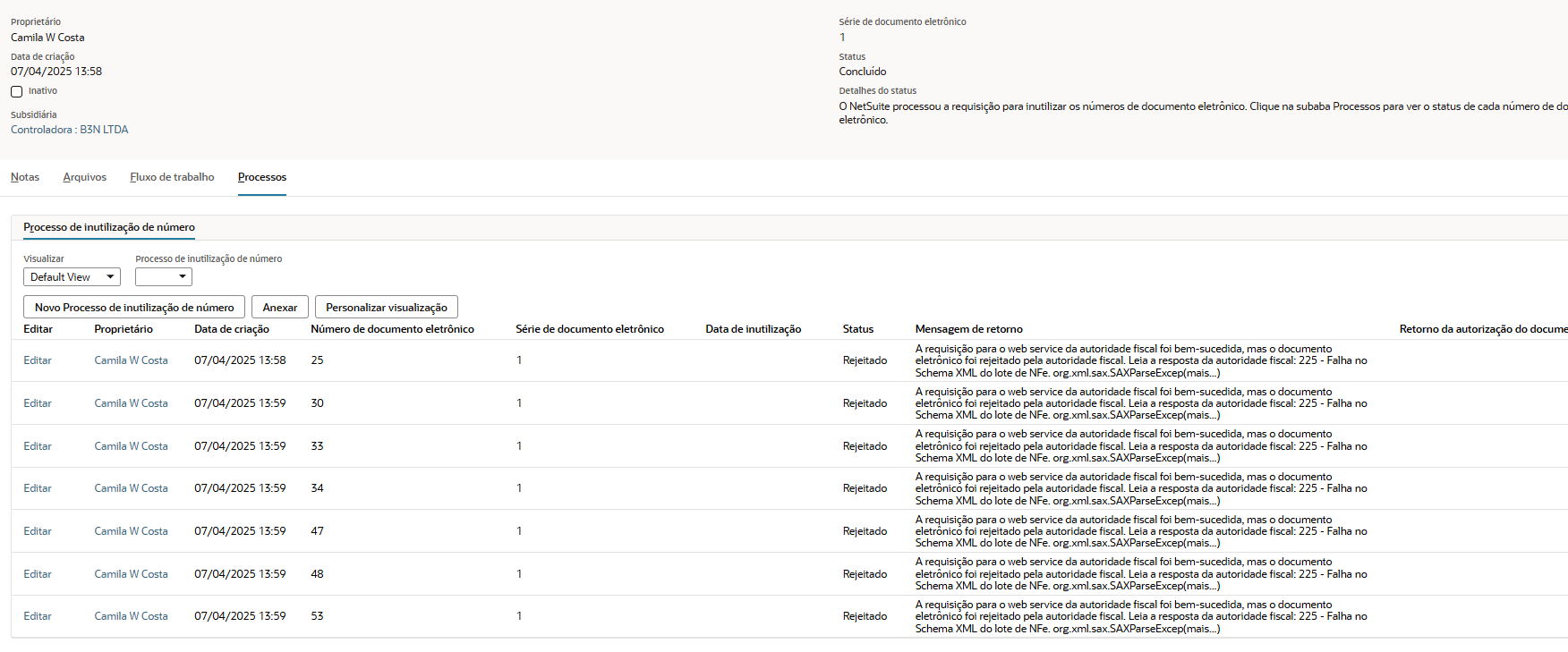Open the Default View dropdown
The height and width of the screenshot is (652, 1568).
tap(72, 277)
